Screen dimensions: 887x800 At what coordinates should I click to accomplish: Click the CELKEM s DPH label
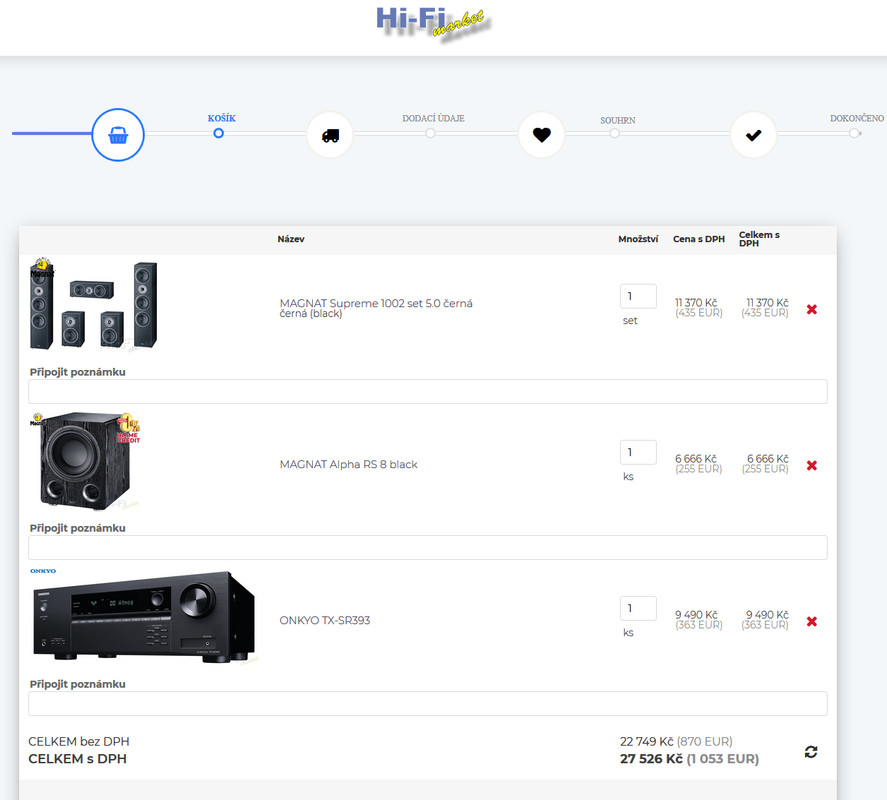tap(77, 759)
